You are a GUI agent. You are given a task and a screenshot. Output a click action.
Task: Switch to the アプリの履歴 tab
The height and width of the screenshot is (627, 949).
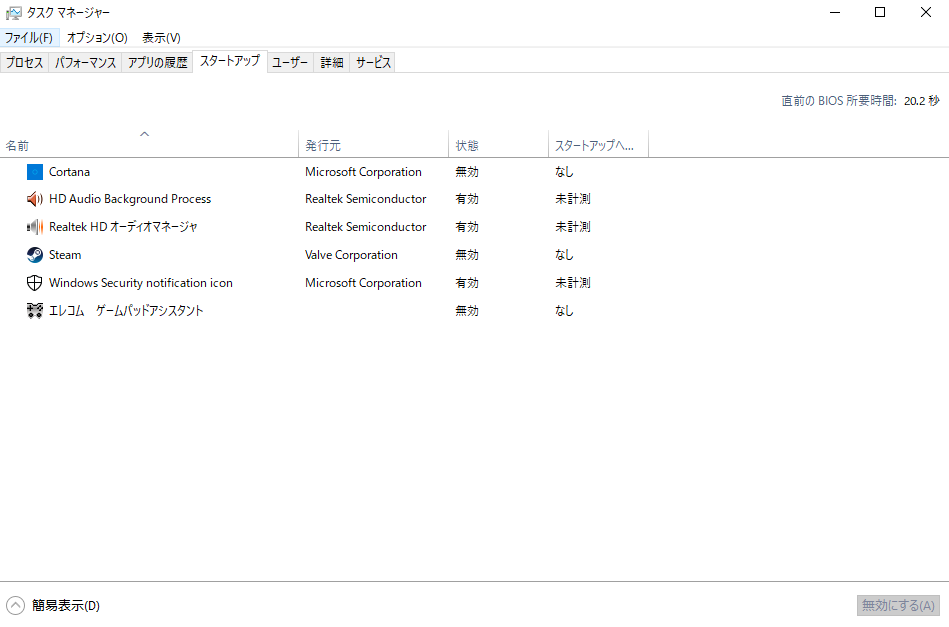coord(157,62)
